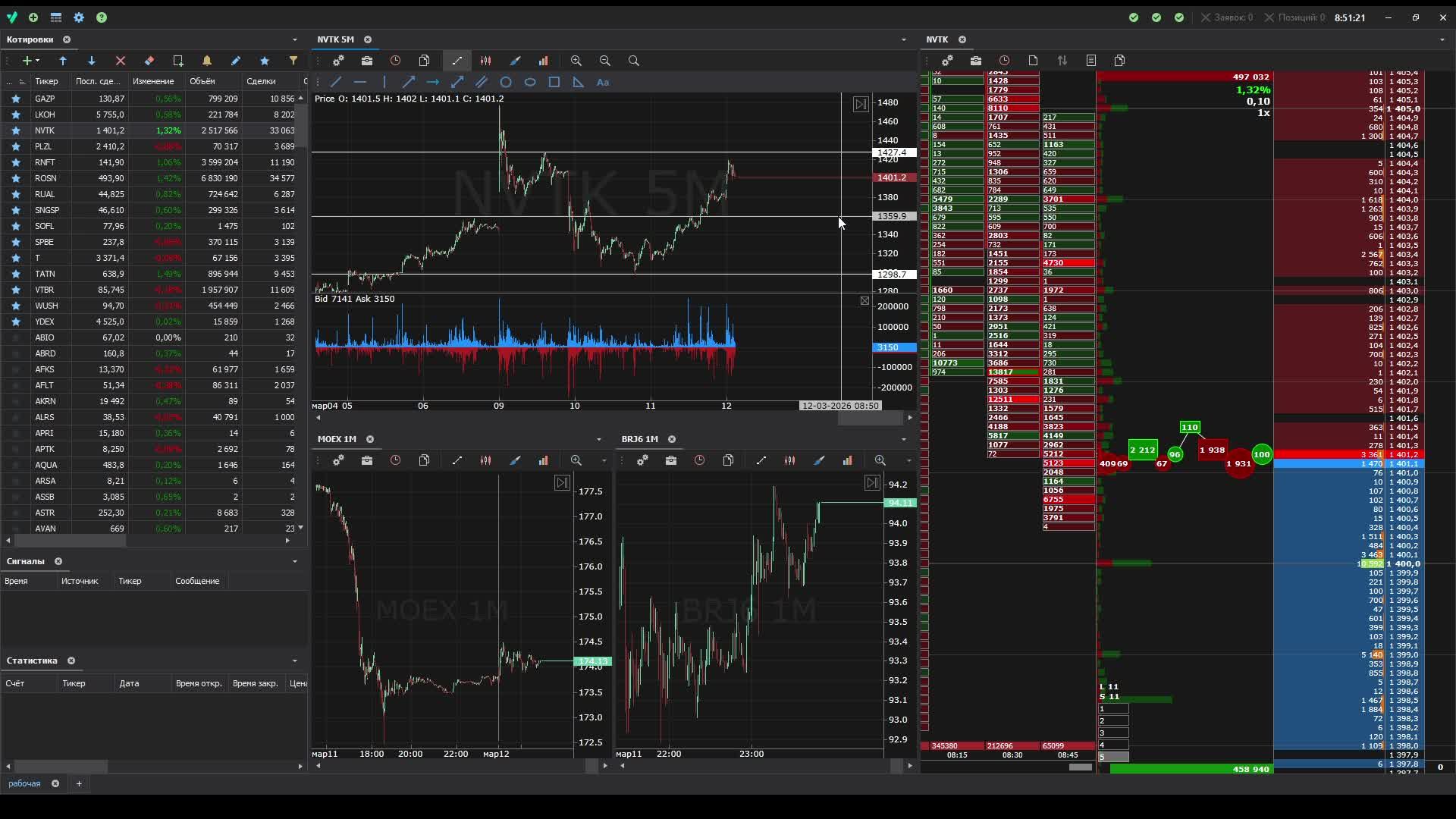Click the alert bell icon in quotes toolbar

(206, 61)
